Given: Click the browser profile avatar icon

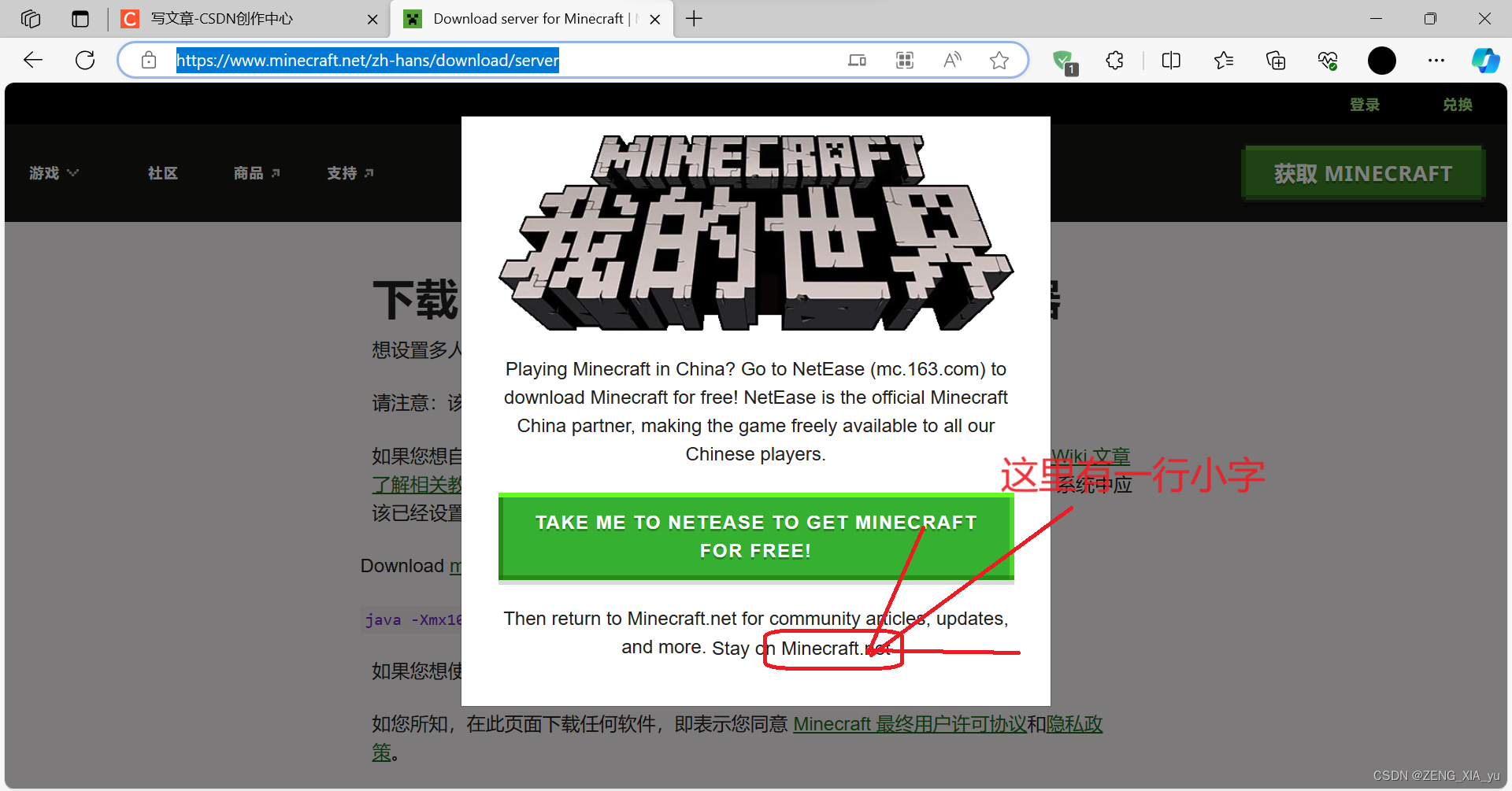Looking at the screenshot, I should click(1381, 60).
